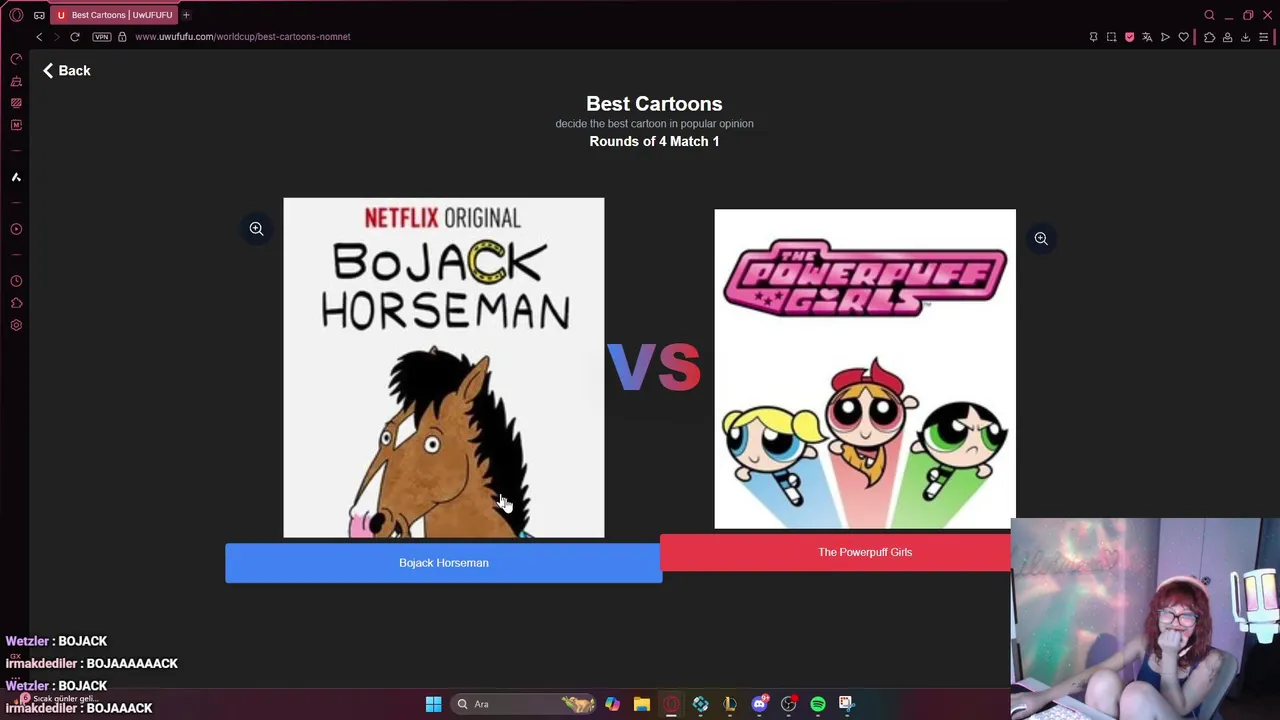Screen dimensions: 1280x720
Task: Navigate back with browser back arrow
Action: click(x=39, y=37)
